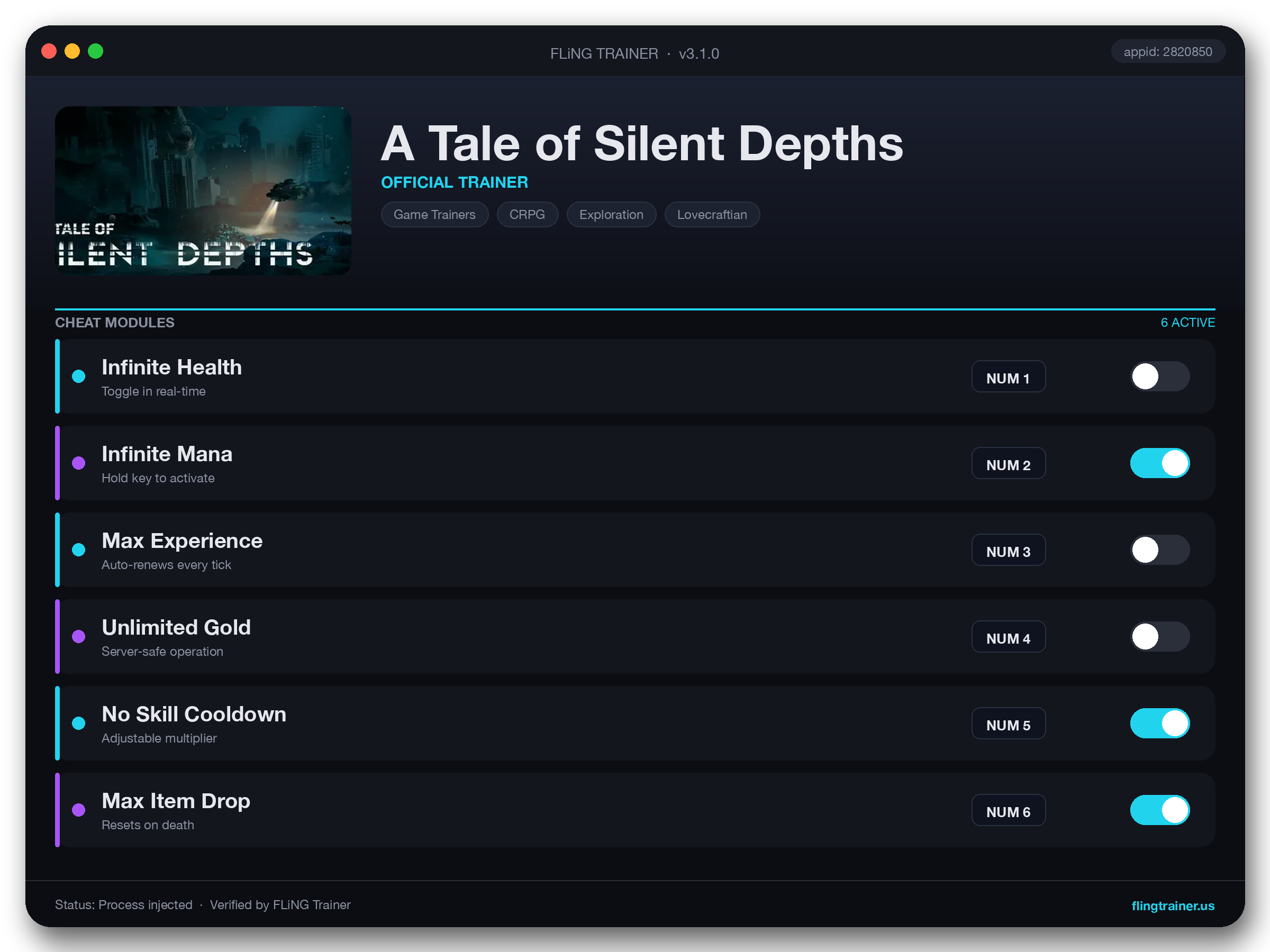Click the appid: 2820850 badge

pyautogui.click(x=1168, y=52)
